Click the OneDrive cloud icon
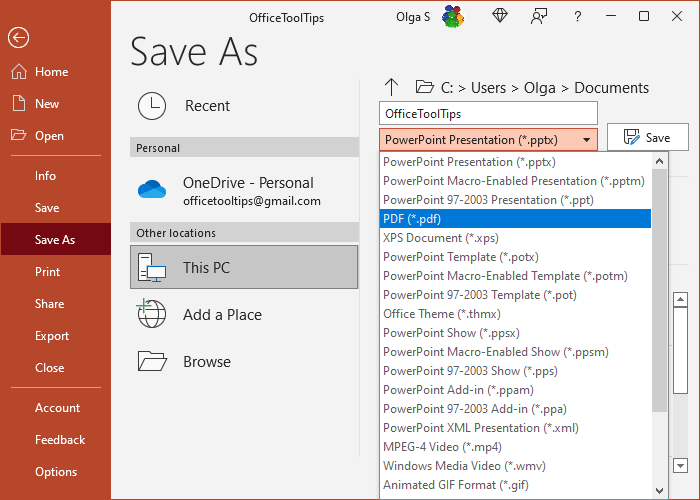This screenshot has height=500, width=700. coord(152,189)
